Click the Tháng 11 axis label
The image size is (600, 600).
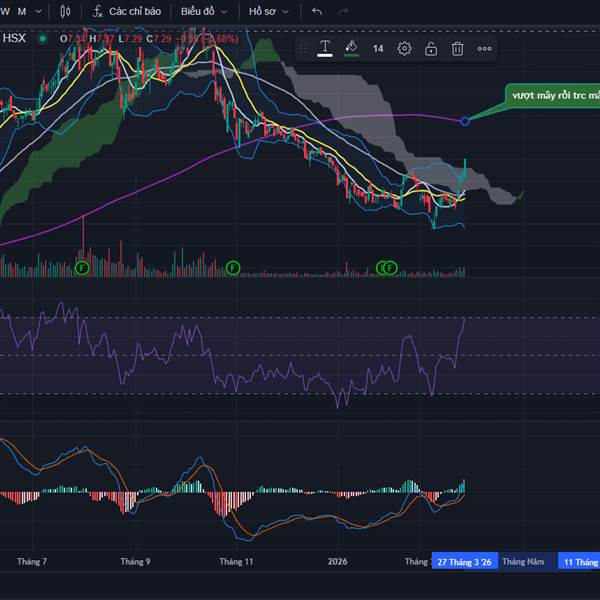236,561
